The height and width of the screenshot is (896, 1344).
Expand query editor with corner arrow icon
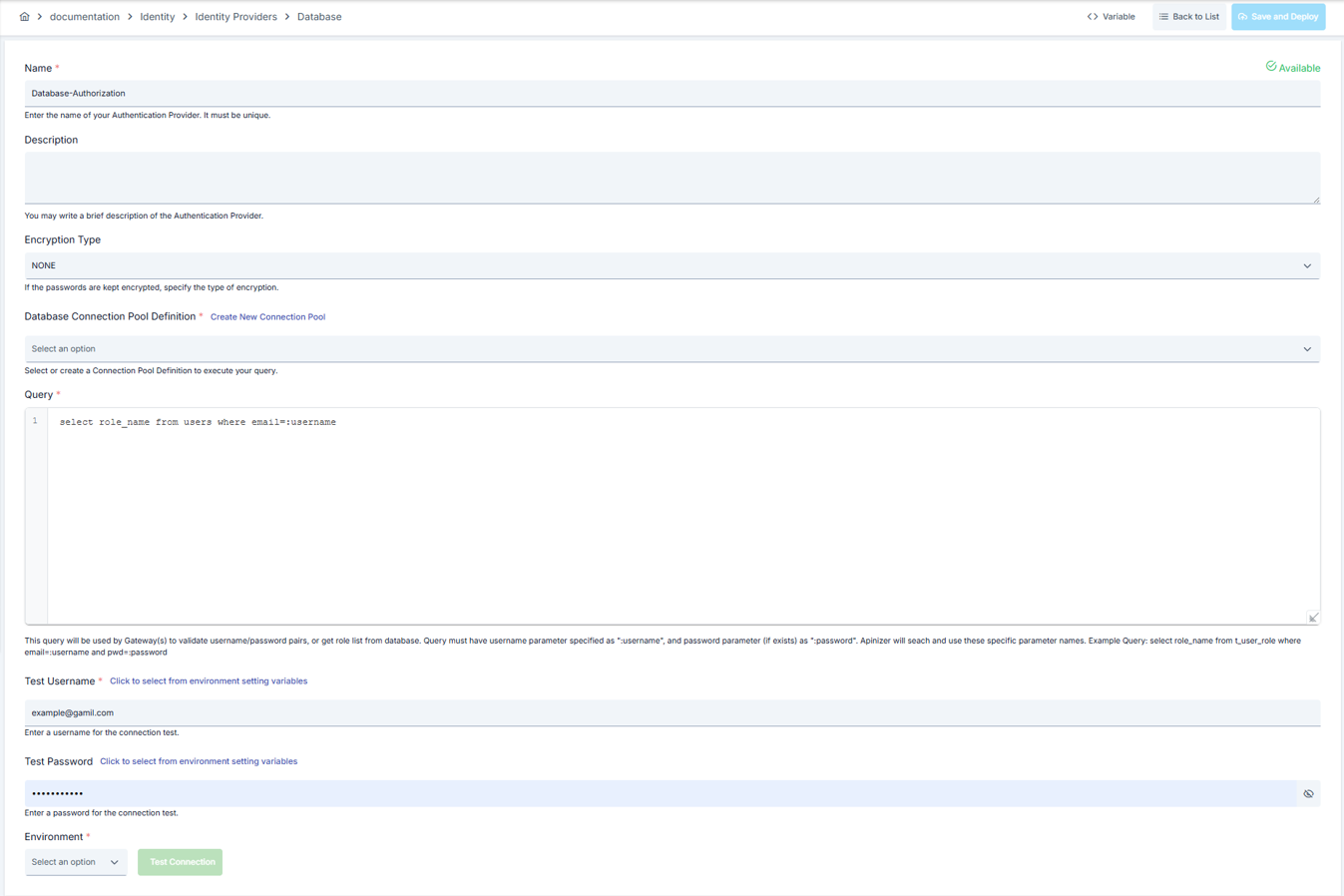[1313, 618]
